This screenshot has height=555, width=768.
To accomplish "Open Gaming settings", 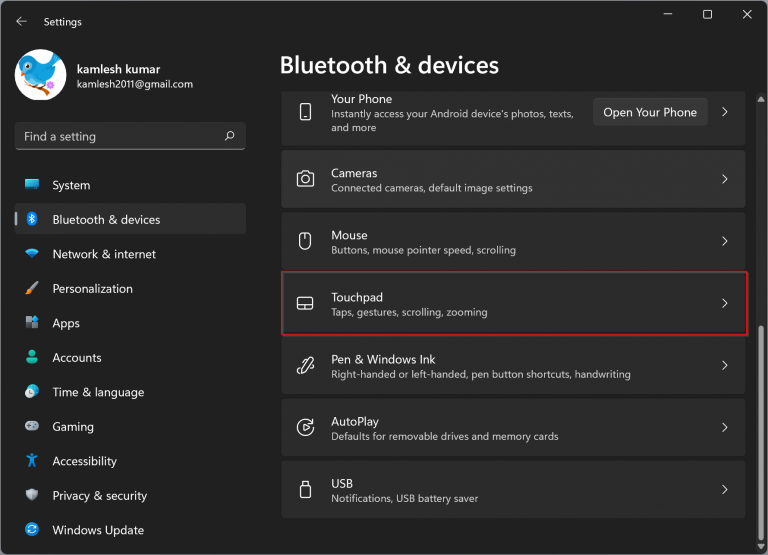I will (130, 426).
